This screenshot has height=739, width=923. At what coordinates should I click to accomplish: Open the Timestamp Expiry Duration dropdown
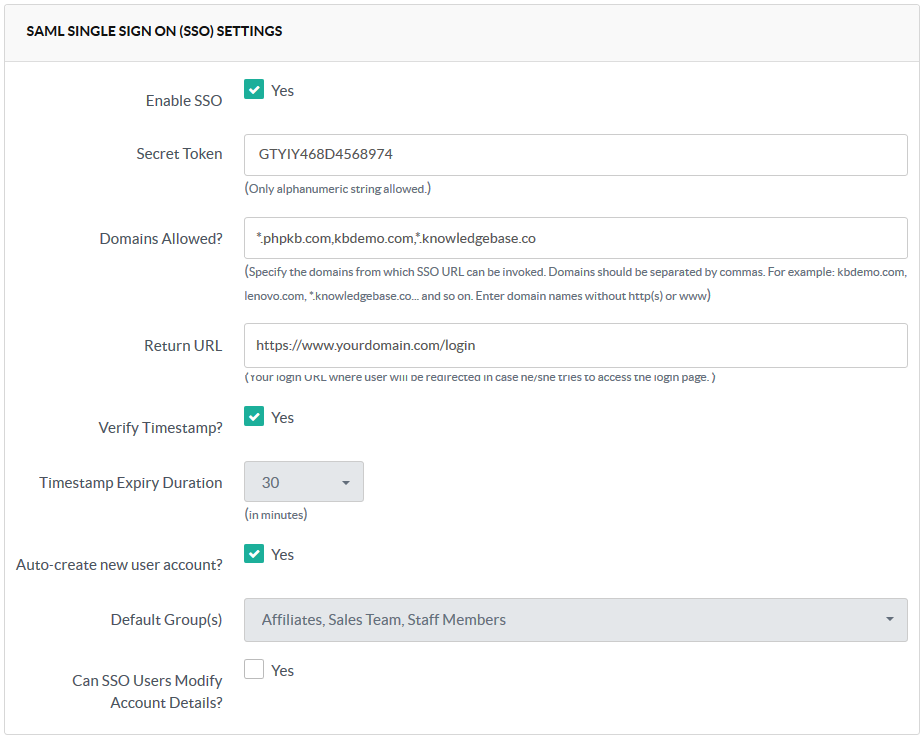303,482
